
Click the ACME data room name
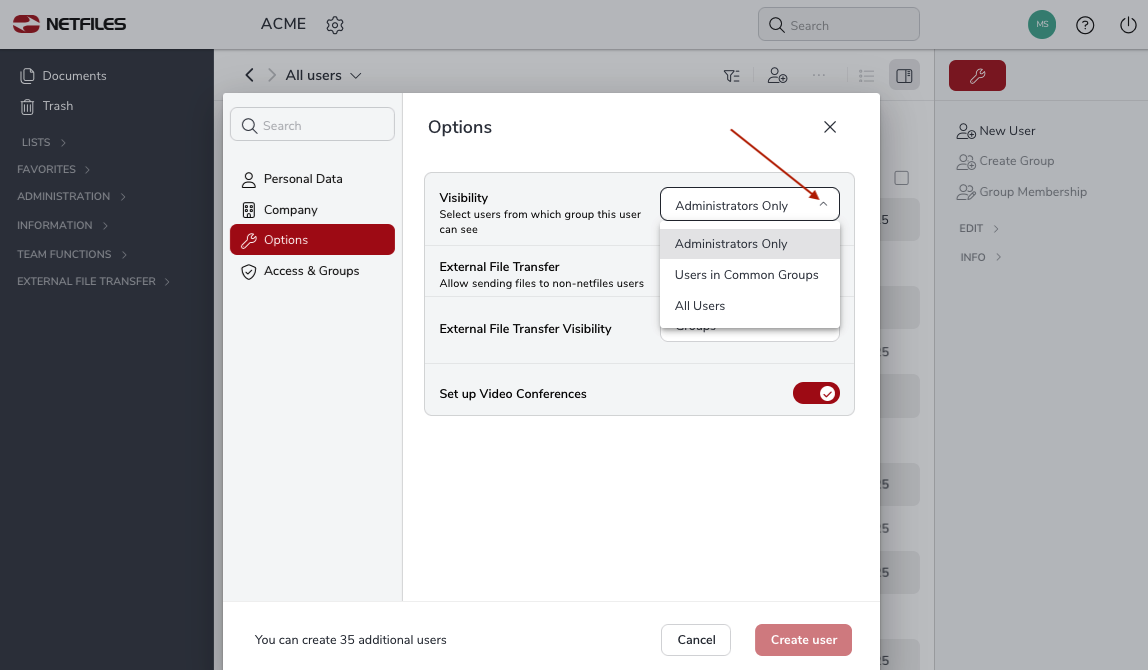click(x=283, y=24)
